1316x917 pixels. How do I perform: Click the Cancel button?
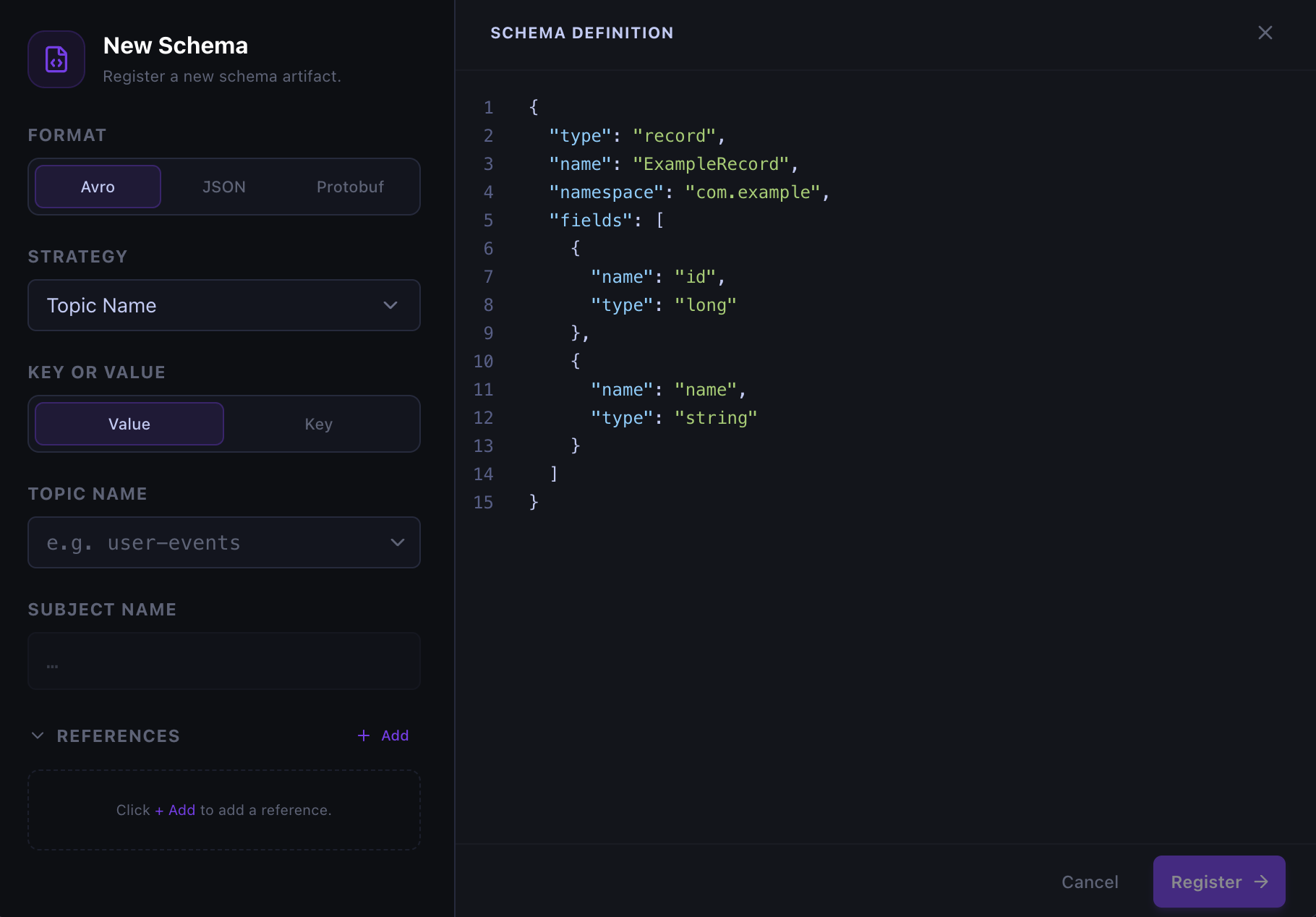[1090, 882]
